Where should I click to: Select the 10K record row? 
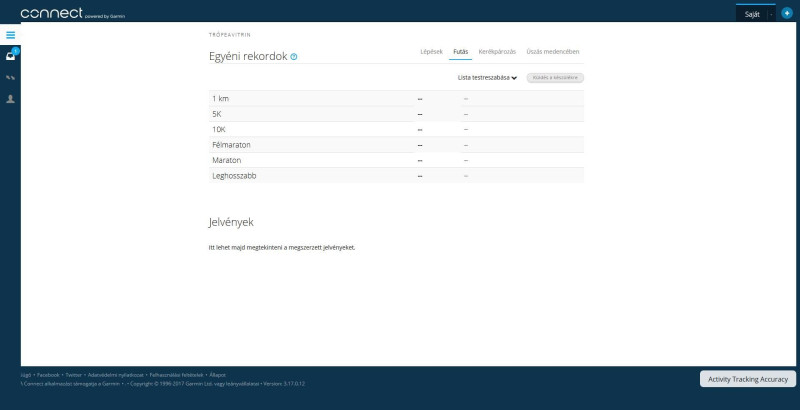coord(396,129)
